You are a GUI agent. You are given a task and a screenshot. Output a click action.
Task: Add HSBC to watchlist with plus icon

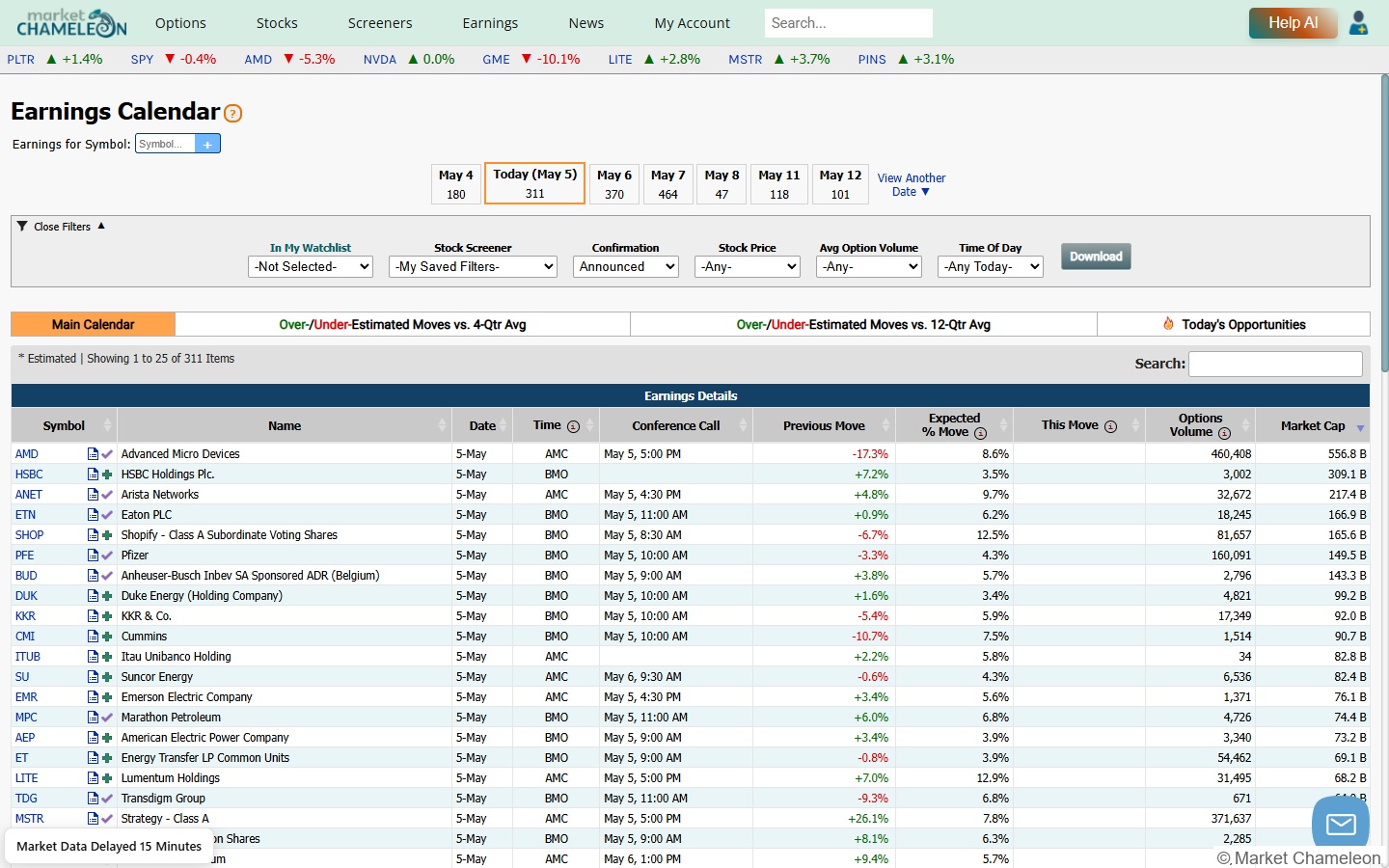pyautogui.click(x=107, y=475)
